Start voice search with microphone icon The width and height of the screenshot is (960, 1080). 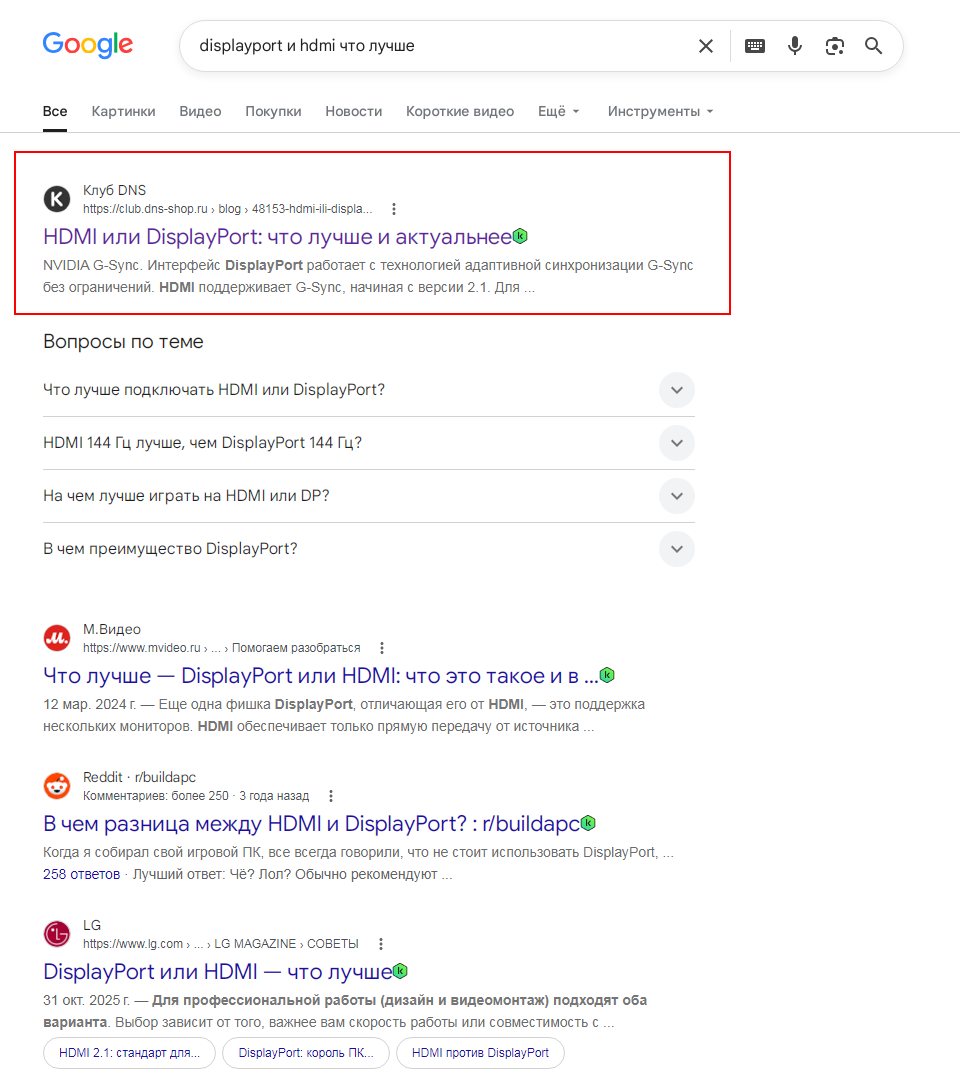(795, 46)
